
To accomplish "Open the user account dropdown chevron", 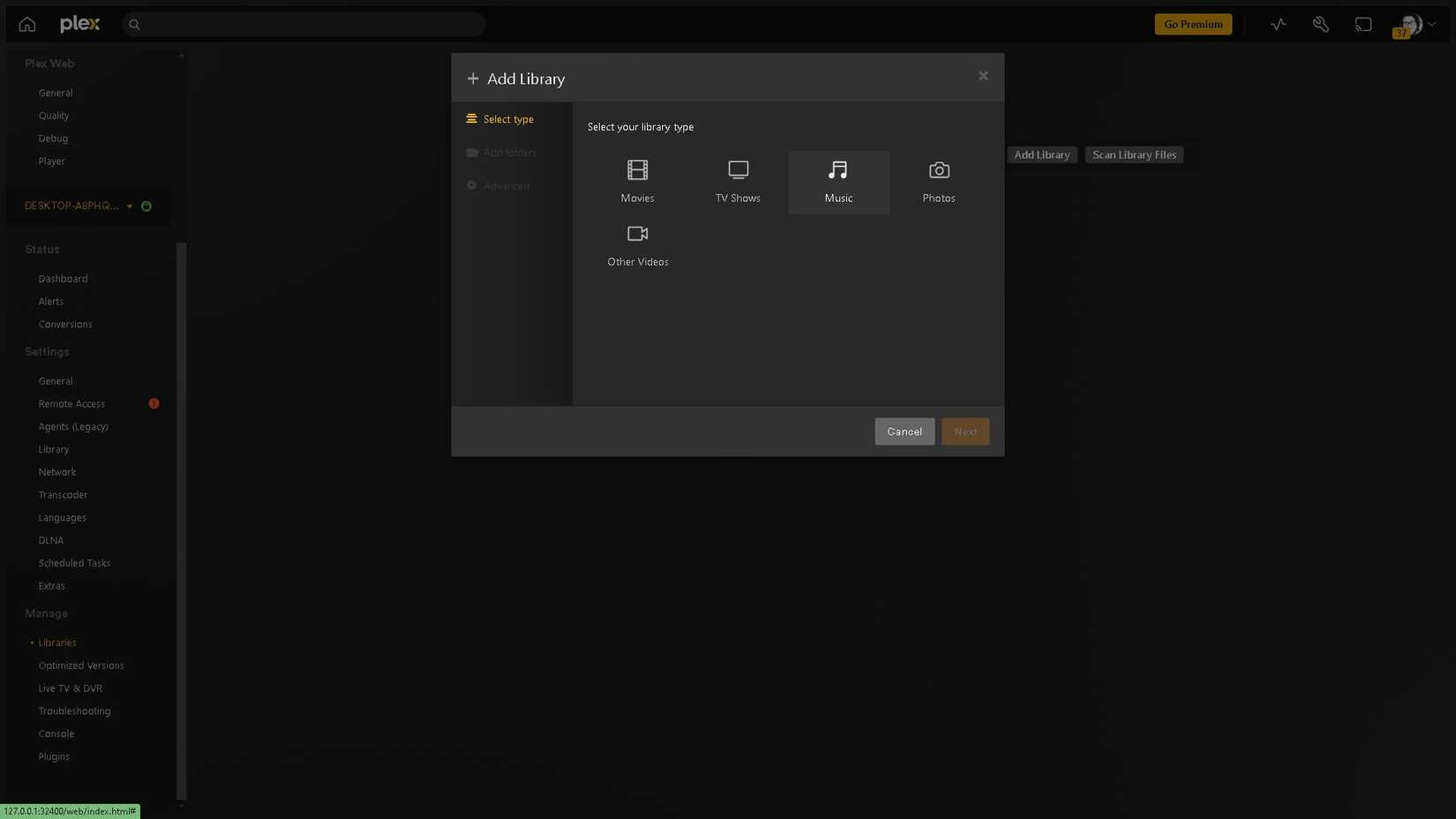I will tap(1431, 24).
